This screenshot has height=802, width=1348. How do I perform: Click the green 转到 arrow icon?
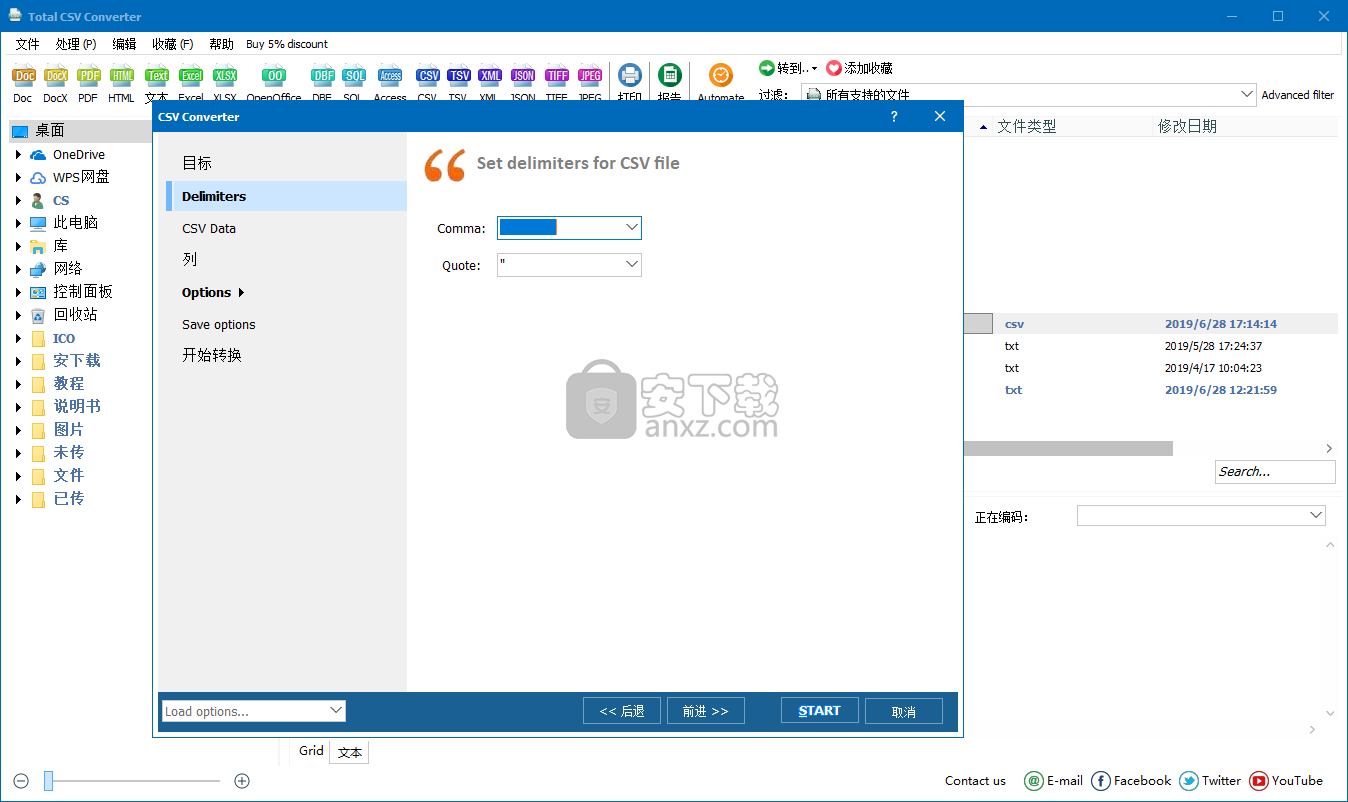tap(767, 68)
